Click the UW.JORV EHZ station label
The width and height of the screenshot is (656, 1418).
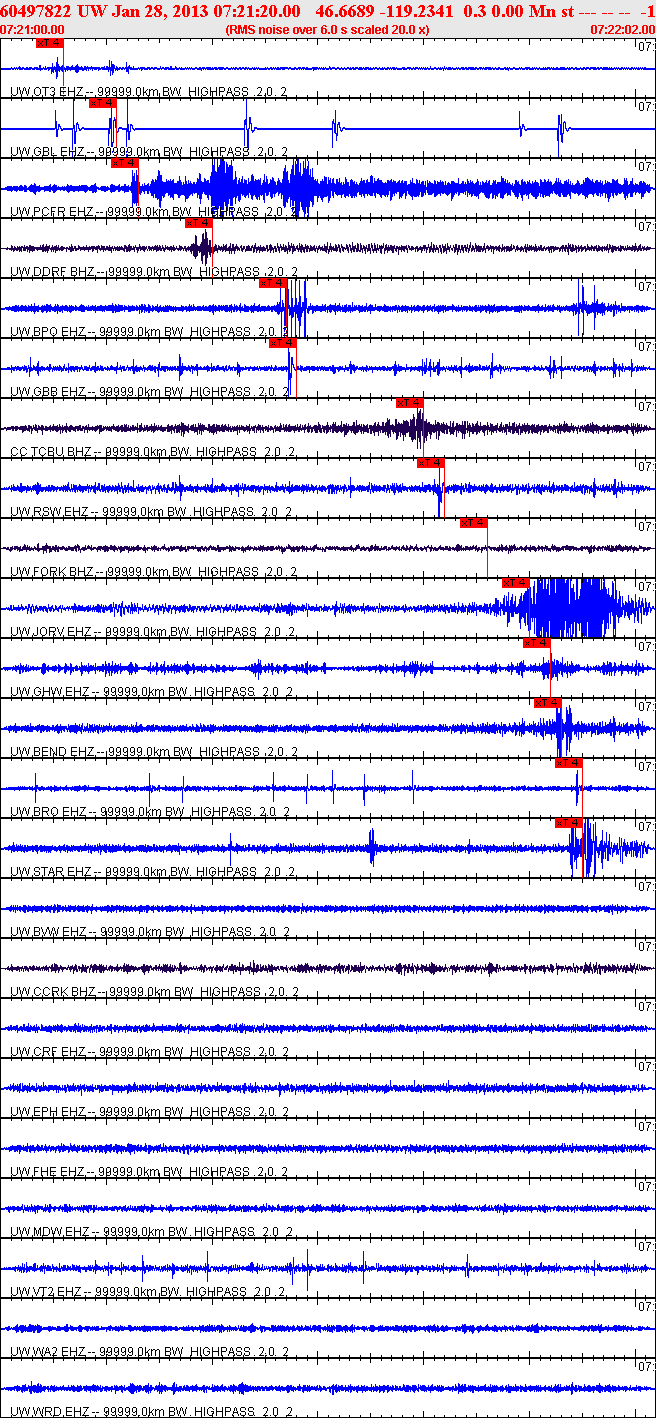point(50,632)
